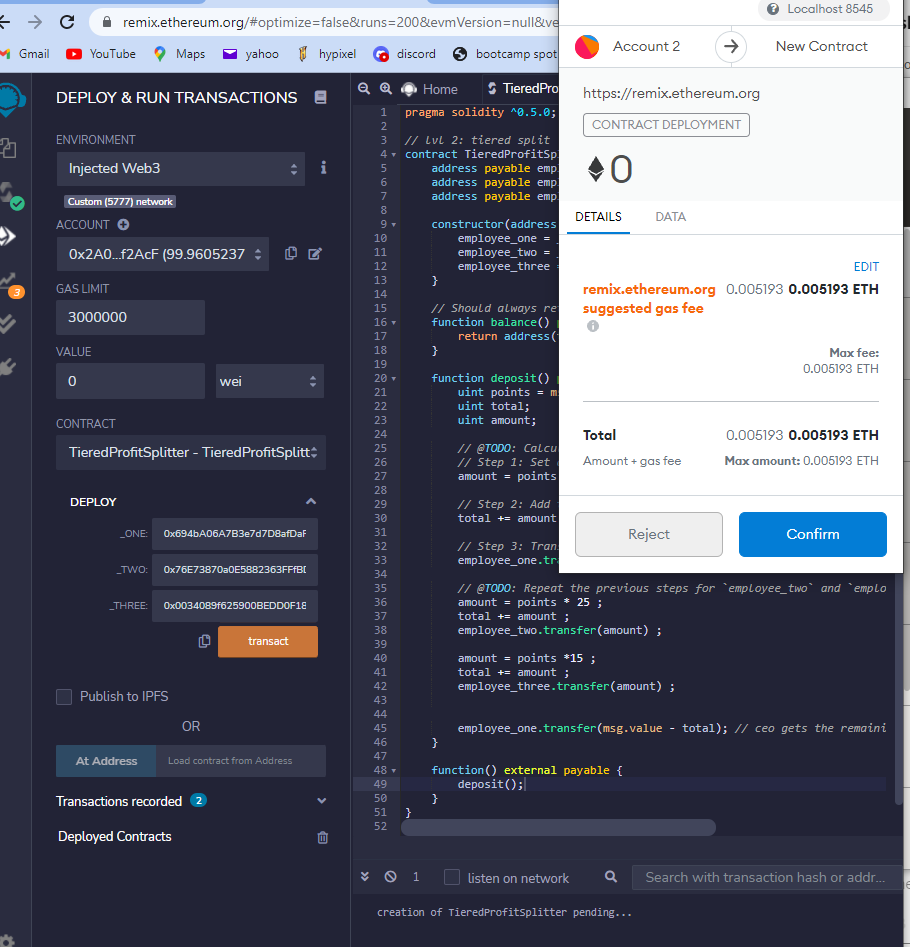The image size is (910, 947).
Task: Zoom out the editor font
Action: point(364,89)
